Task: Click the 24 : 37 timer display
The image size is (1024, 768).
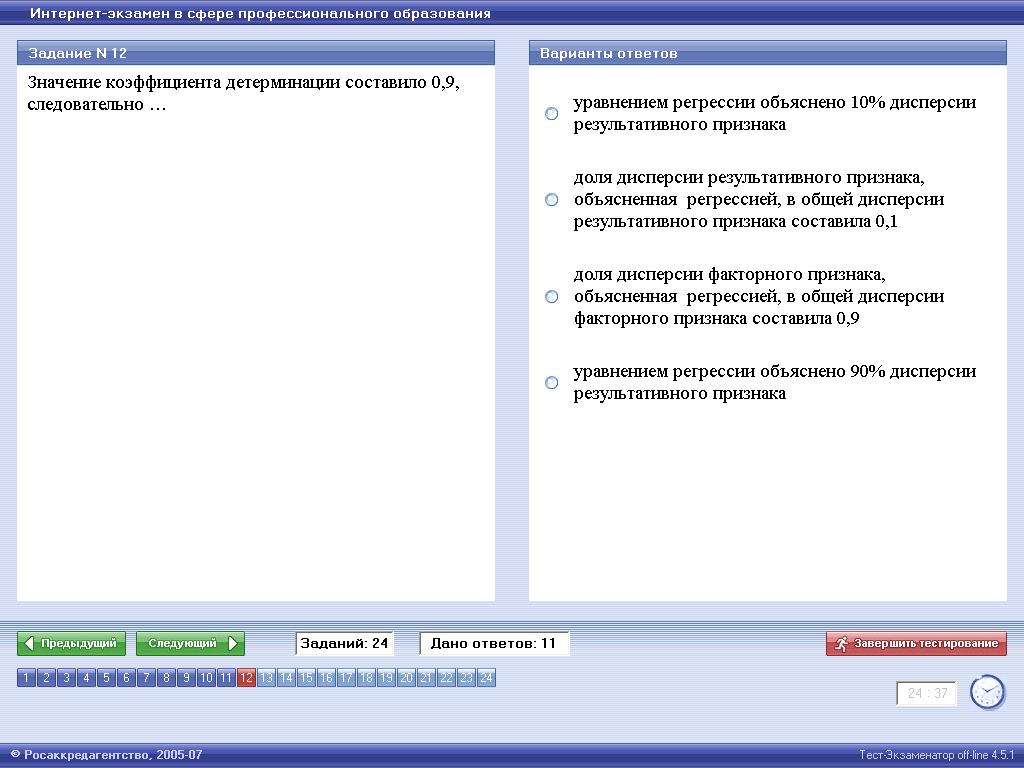Action: point(927,693)
